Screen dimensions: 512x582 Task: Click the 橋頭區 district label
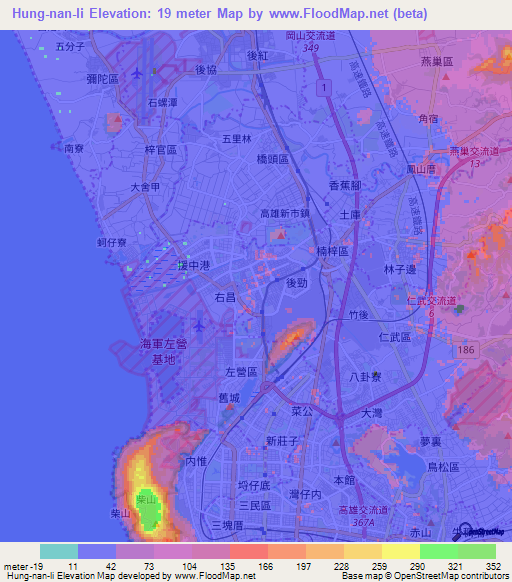coord(273,159)
